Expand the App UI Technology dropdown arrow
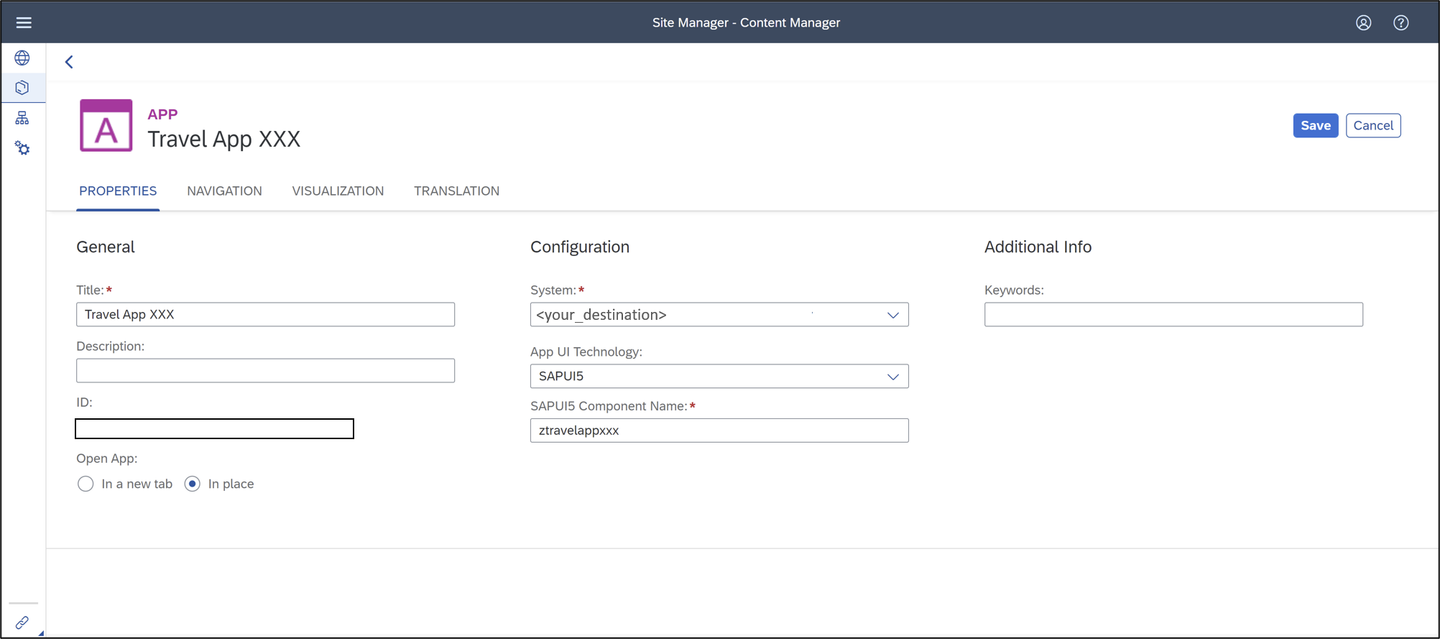 (x=893, y=377)
